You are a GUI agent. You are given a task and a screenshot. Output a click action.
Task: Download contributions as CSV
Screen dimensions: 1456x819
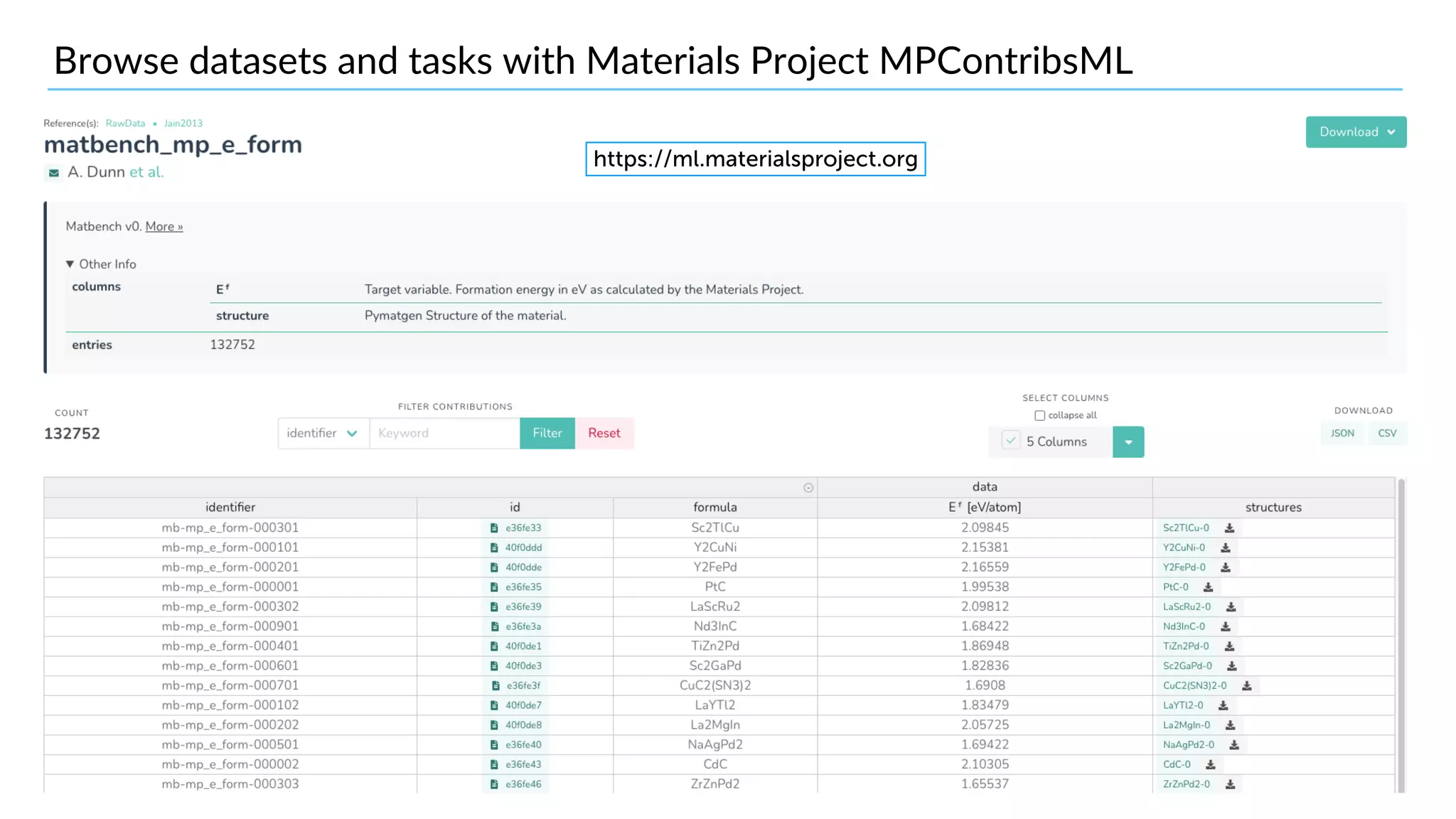tap(1387, 434)
